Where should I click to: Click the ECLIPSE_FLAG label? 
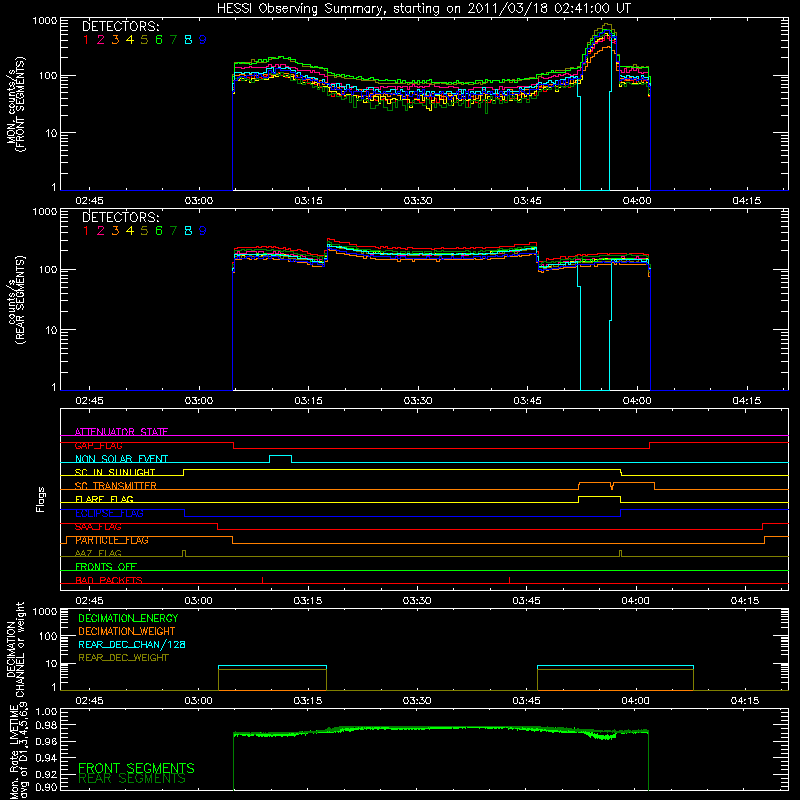109,513
